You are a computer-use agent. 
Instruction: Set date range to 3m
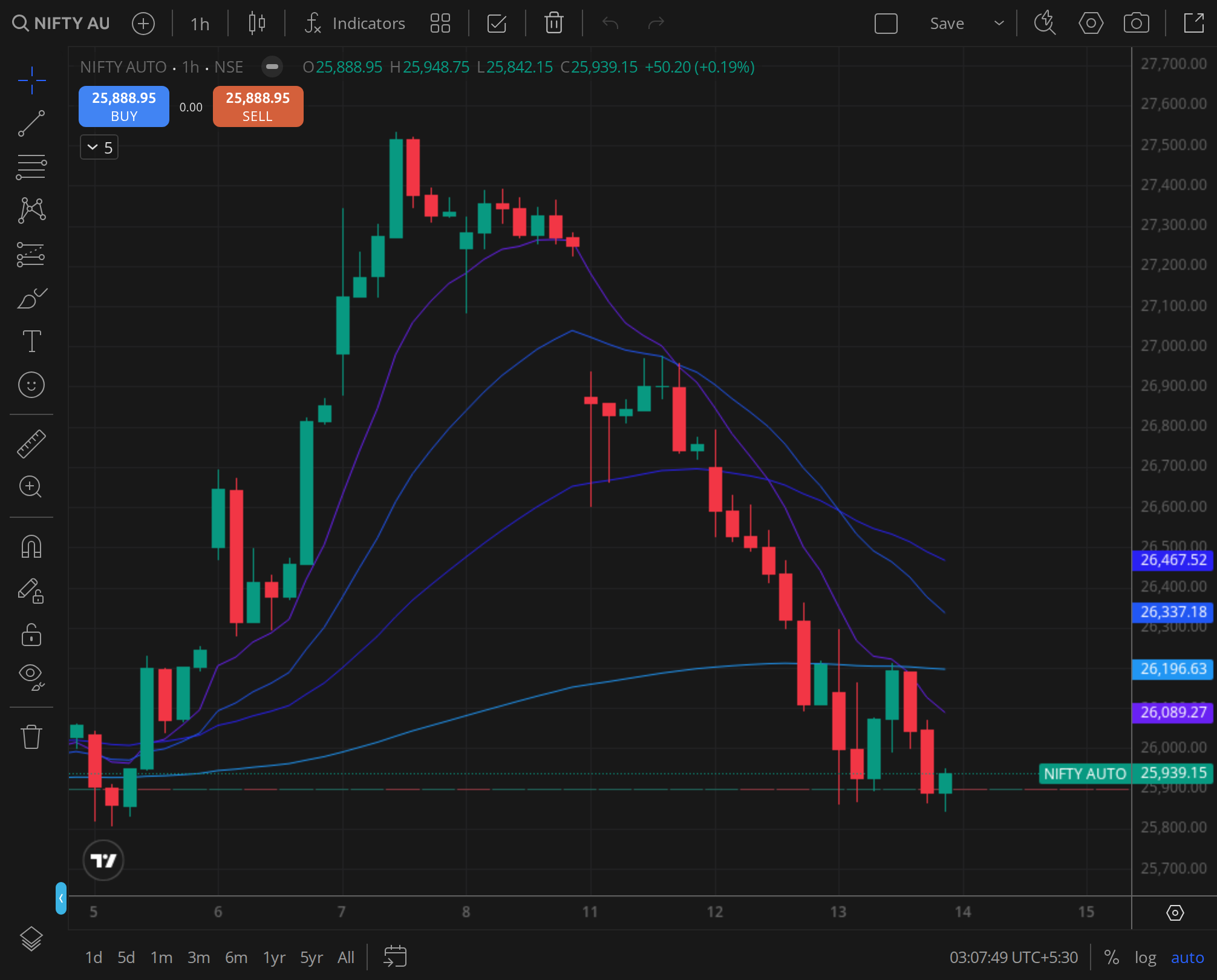click(199, 958)
